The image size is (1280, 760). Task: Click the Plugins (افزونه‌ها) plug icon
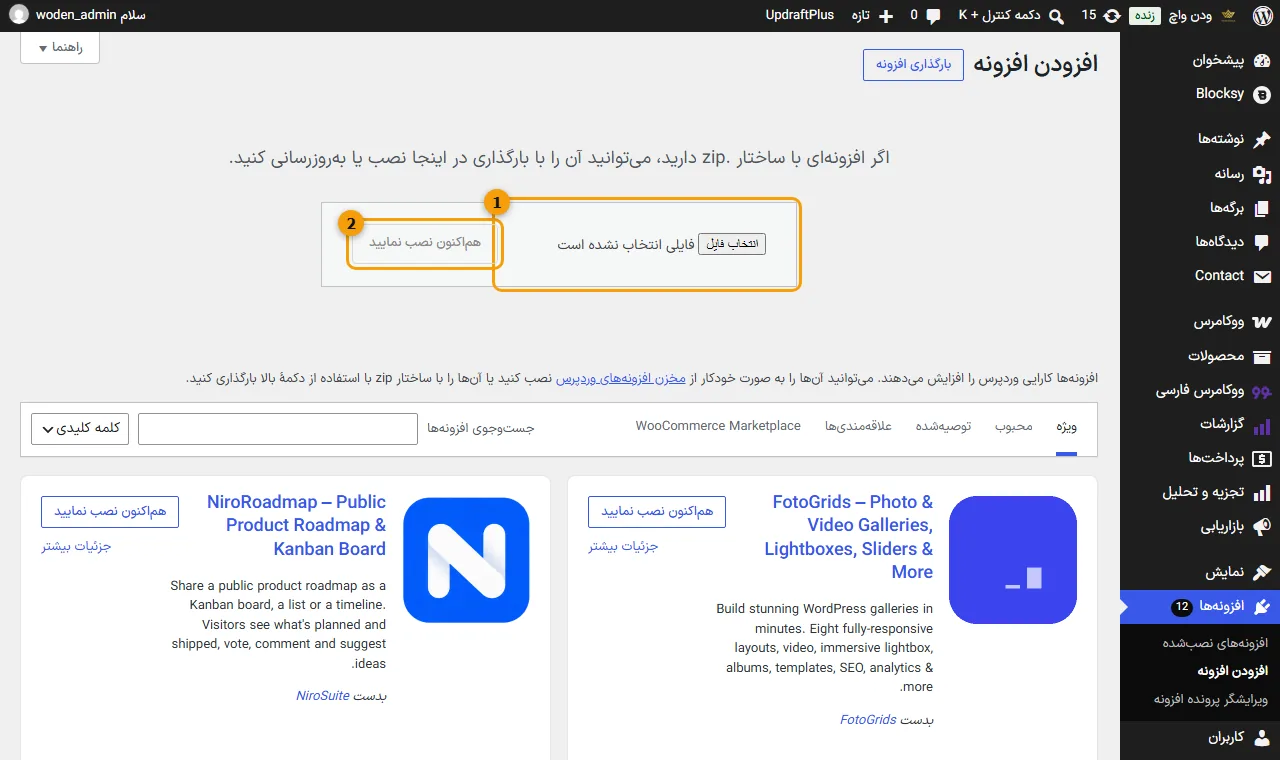(1262, 606)
